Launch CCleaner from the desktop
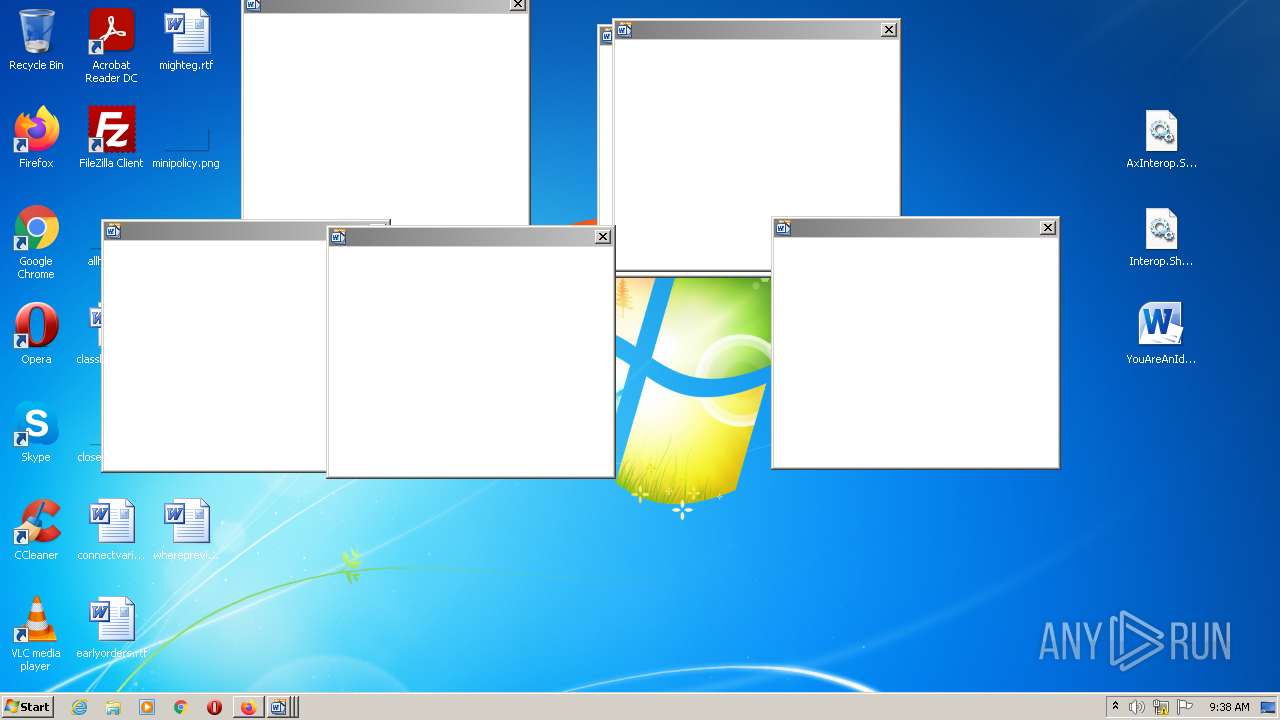Viewport: 1280px width, 720px height. 36,530
